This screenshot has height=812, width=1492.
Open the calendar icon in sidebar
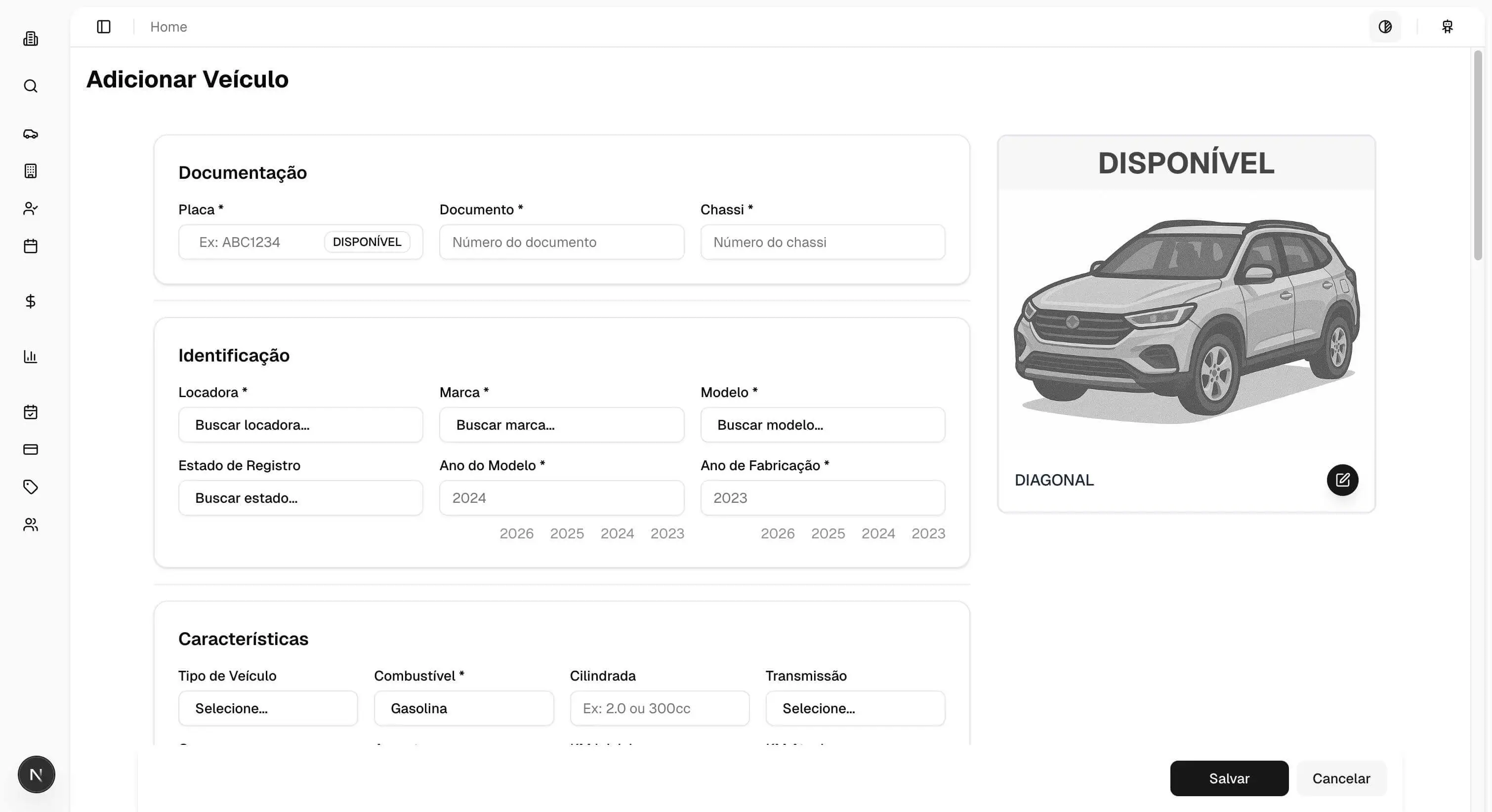click(x=31, y=246)
